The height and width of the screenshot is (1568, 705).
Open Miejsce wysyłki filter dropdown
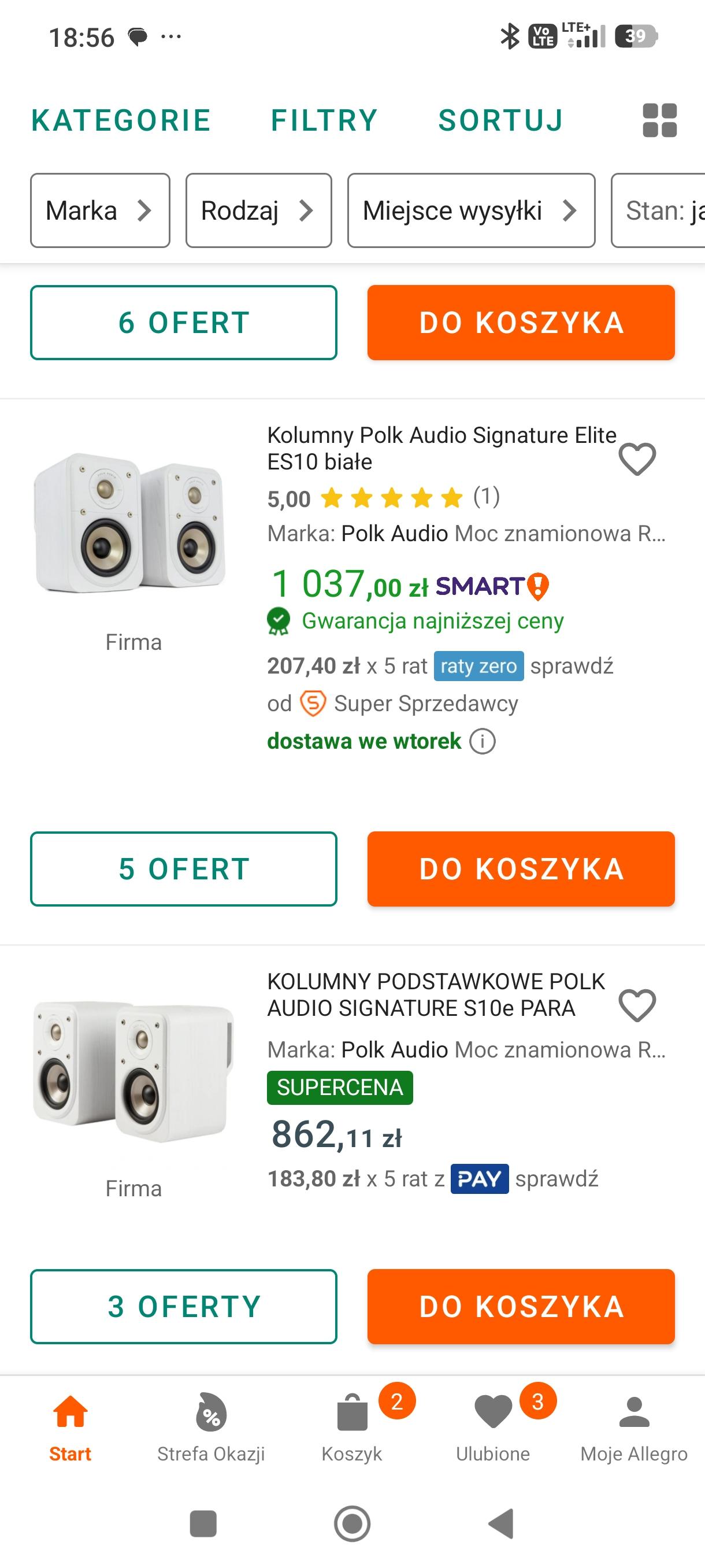(471, 210)
